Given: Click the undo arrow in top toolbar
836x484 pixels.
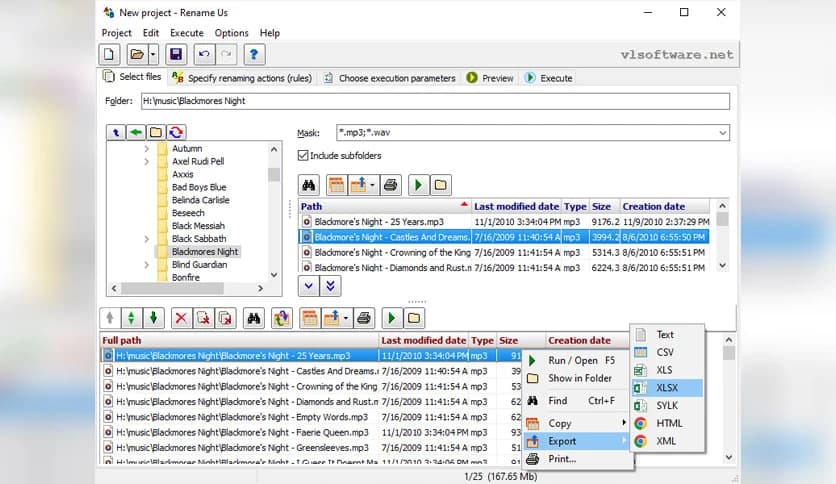Looking at the screenshot, I should (x=205, y=54).
